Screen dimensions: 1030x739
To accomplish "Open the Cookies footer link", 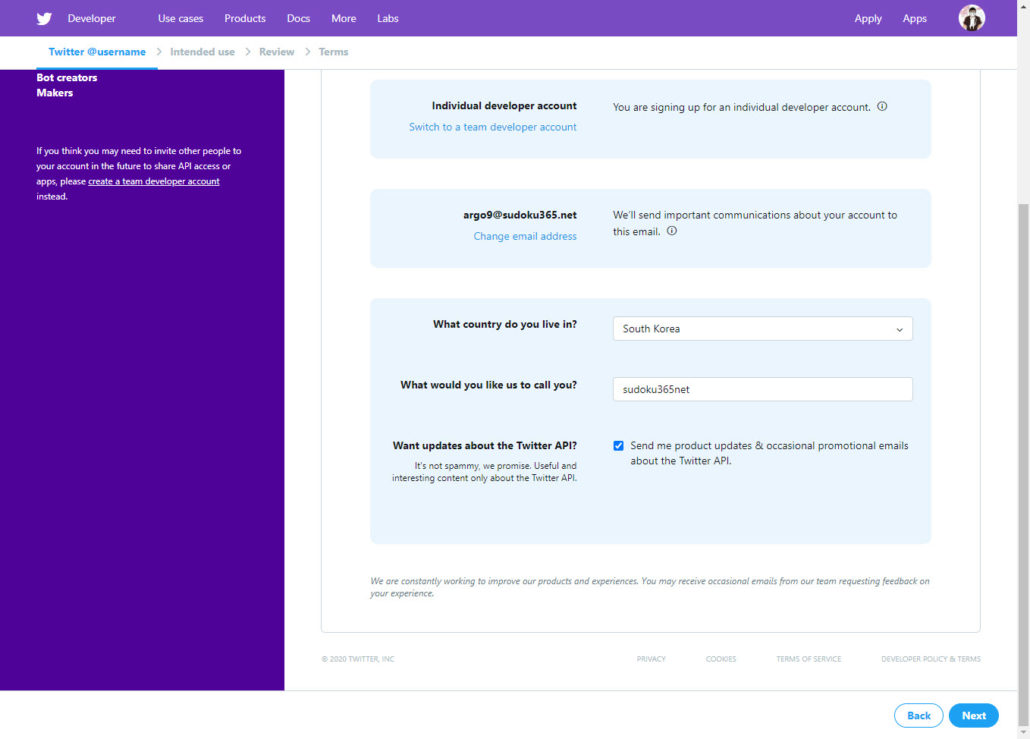I will click(x=721, y=659).
